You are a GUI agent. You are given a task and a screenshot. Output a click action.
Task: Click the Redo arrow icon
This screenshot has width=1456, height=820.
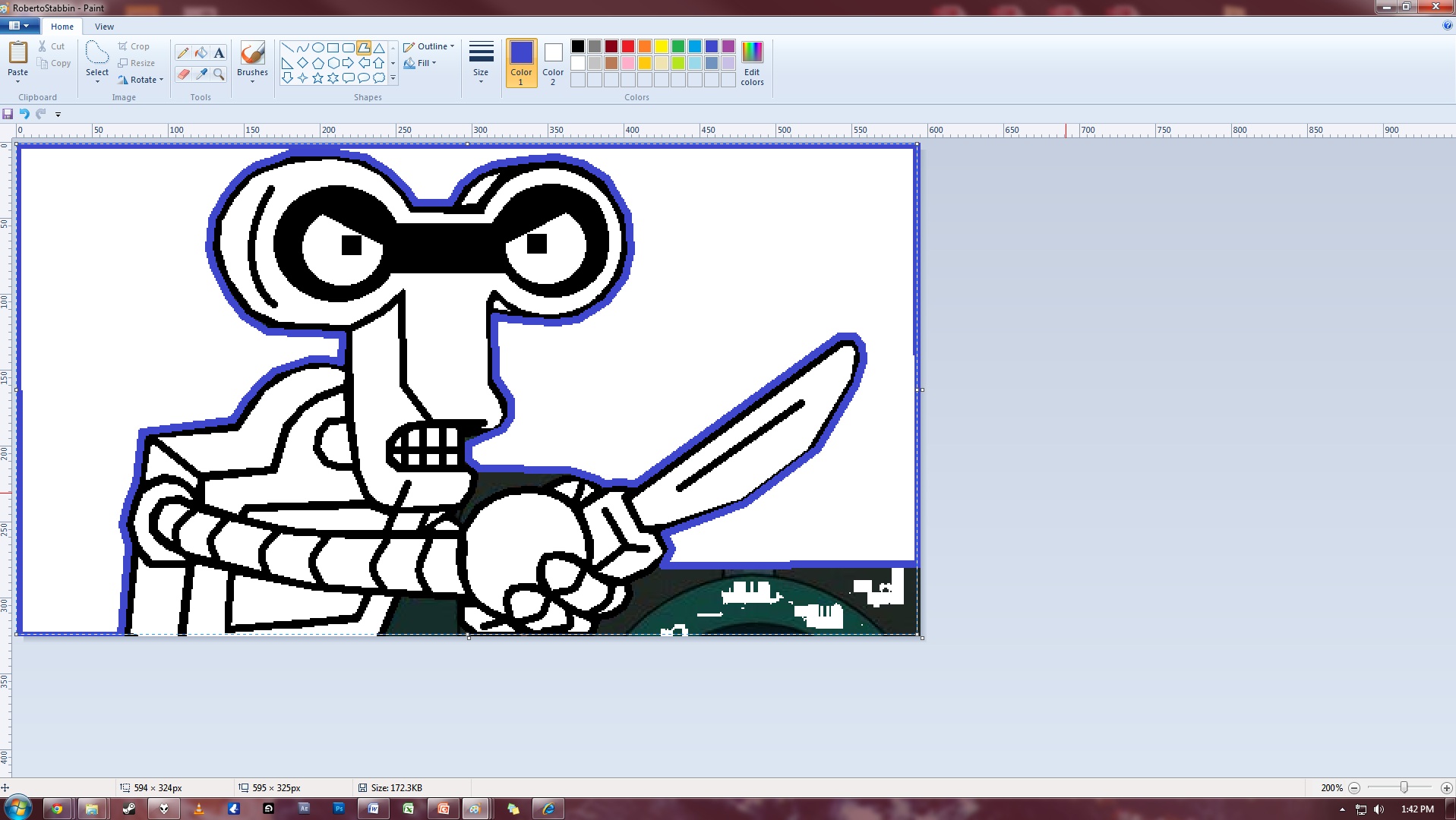tap(41, 114)
